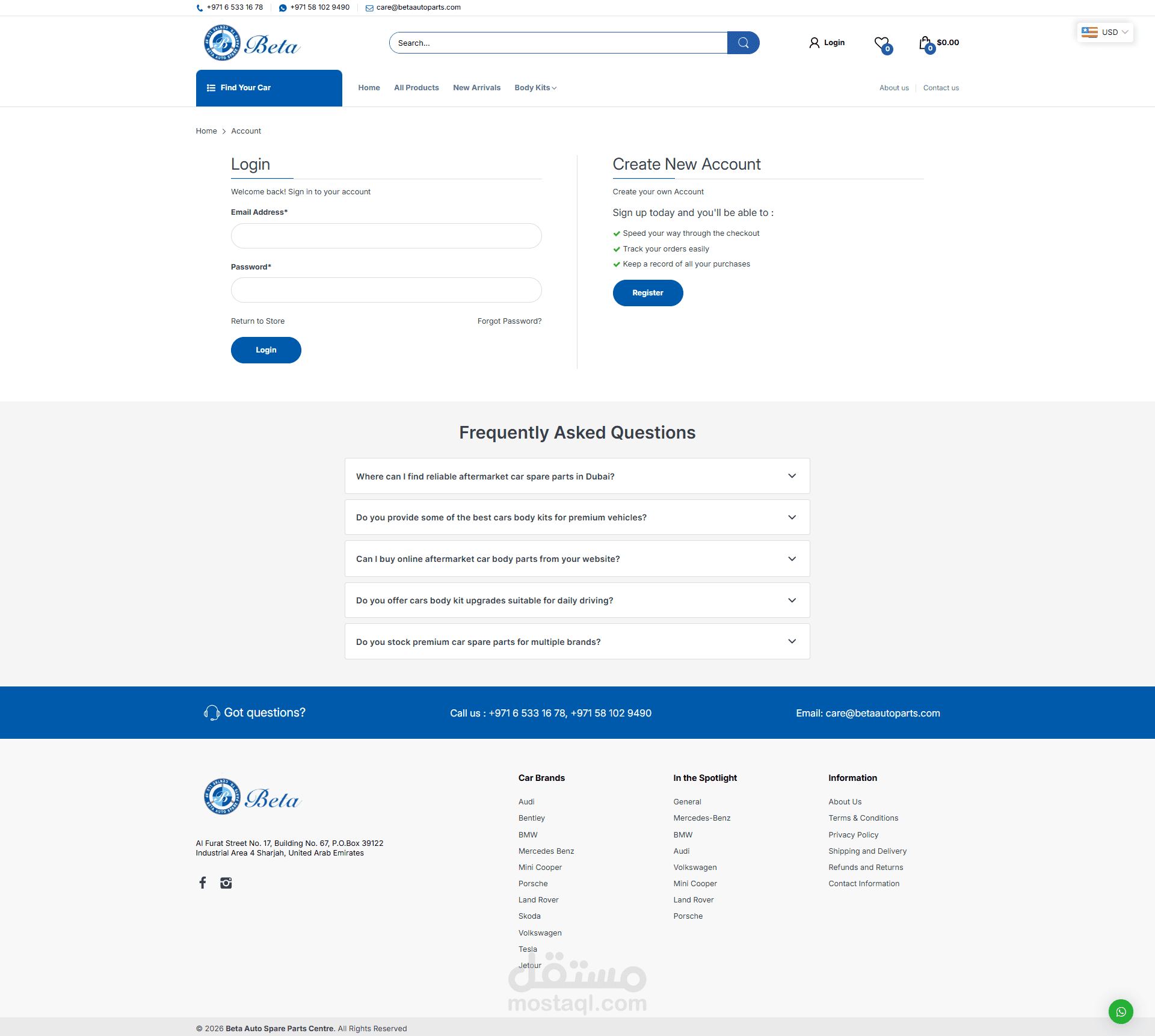The height and width of the screenshot is (1036, 1155).
Task: Expand FAQ about reliable spare parts in Dubai
Action: [x=577, y=476]
